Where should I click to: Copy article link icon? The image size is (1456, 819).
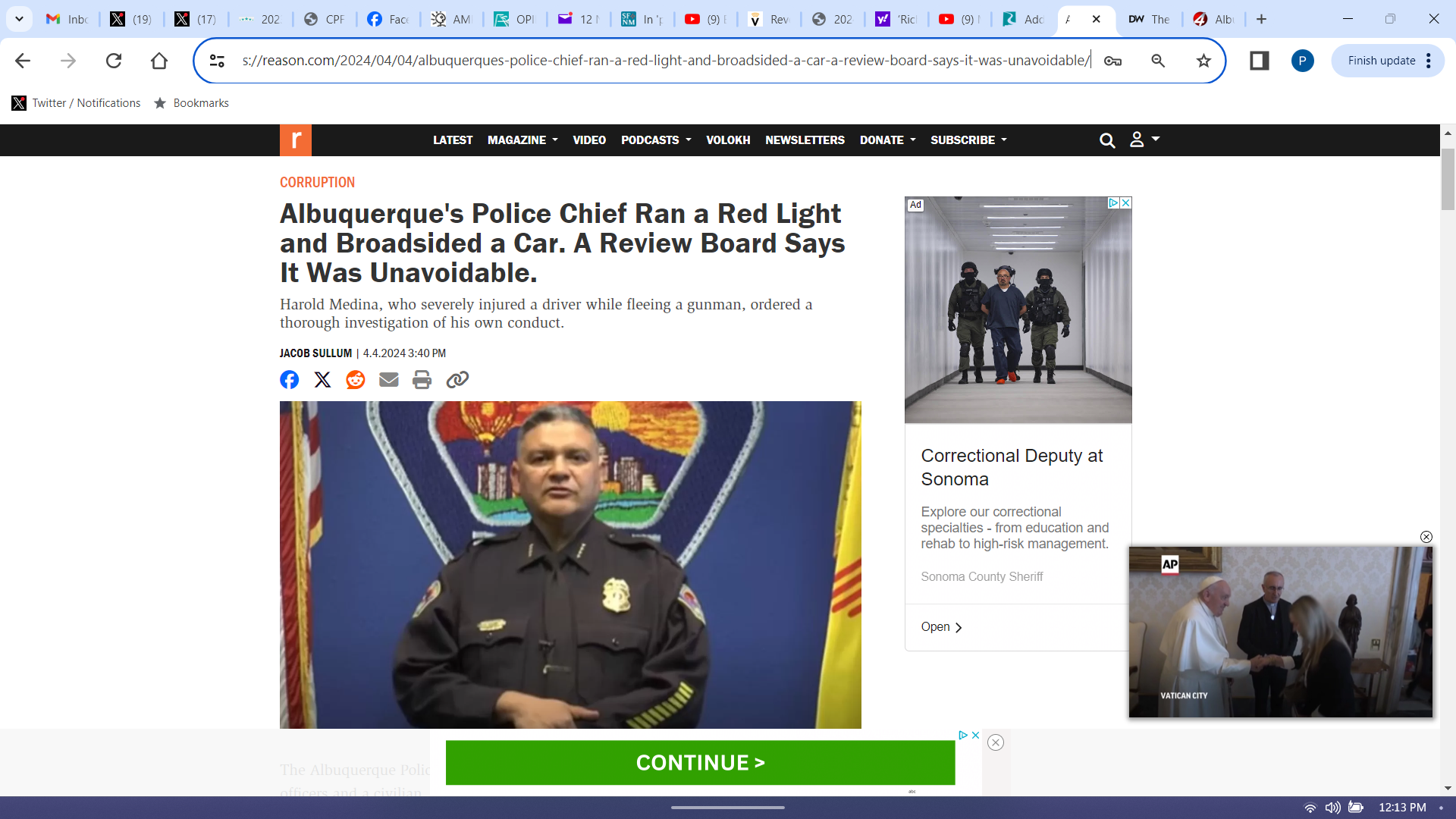[x=457, y=380]
